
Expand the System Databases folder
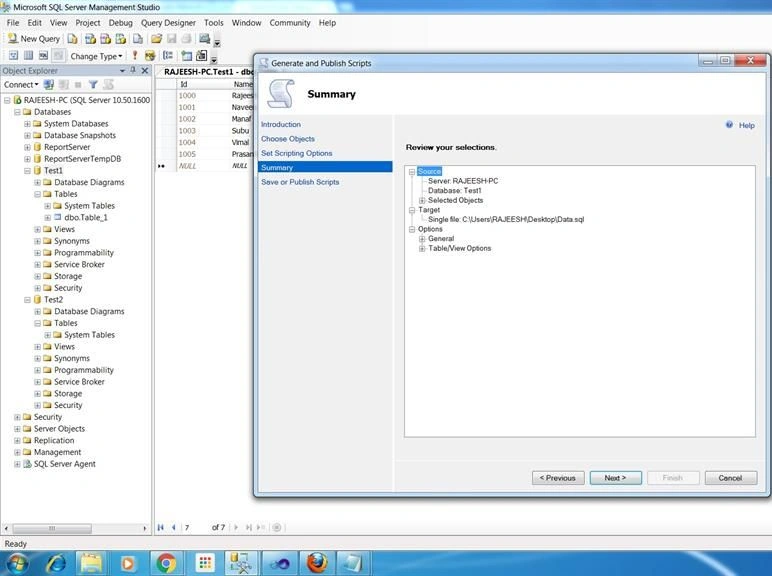pos(28,124)
